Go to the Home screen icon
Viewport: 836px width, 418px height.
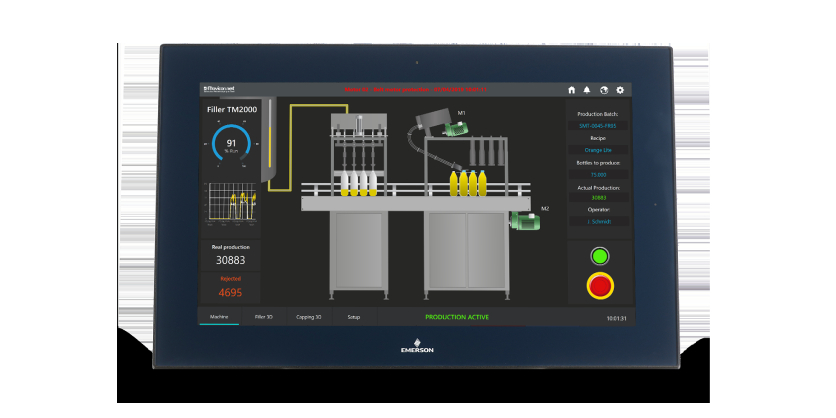coord(572,90)
